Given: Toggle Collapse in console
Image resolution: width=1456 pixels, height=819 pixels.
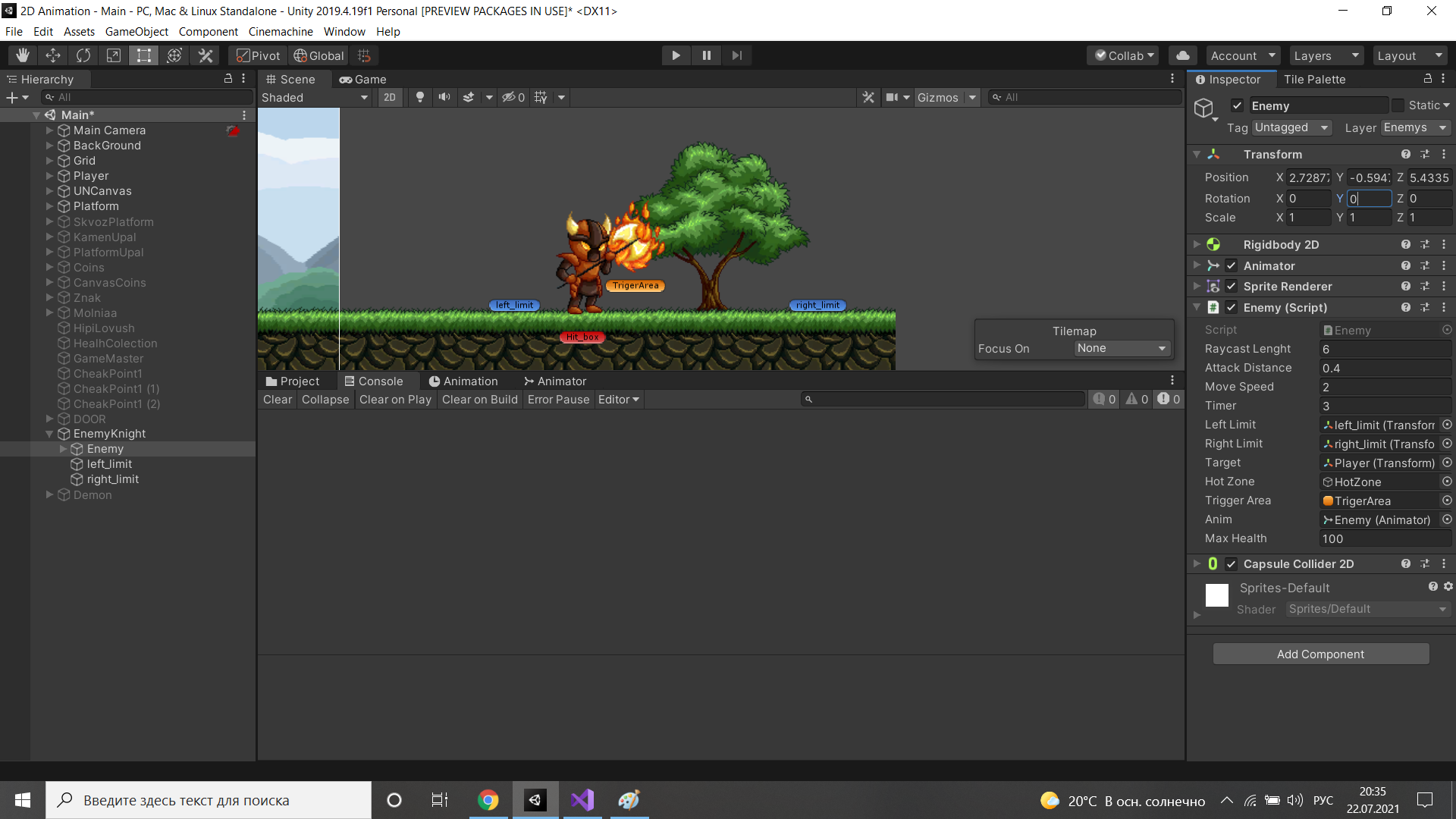Looking at the screenshot, I should (x=325, y=399).
